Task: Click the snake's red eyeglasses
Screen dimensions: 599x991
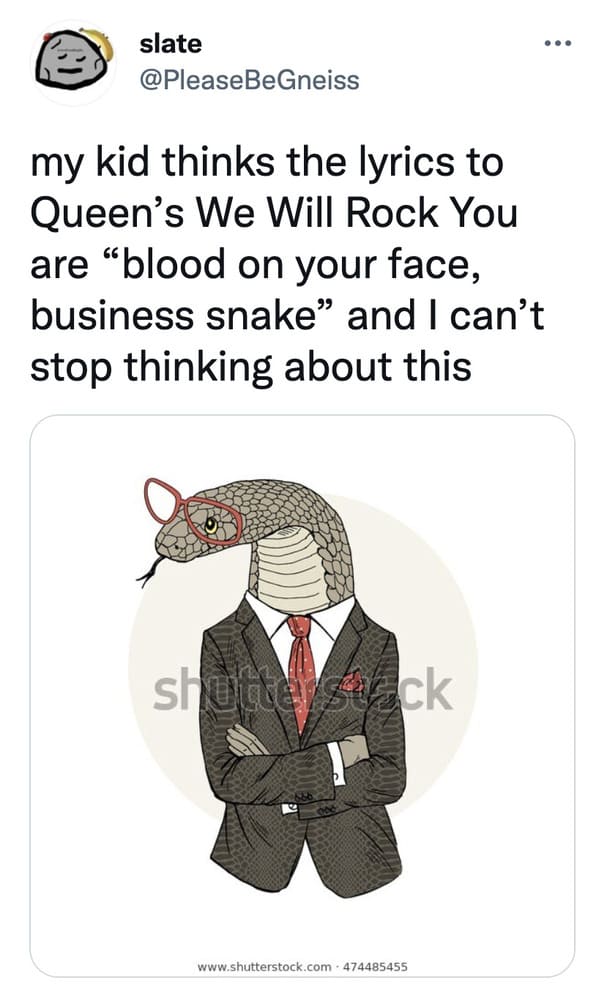Action: 193,511
